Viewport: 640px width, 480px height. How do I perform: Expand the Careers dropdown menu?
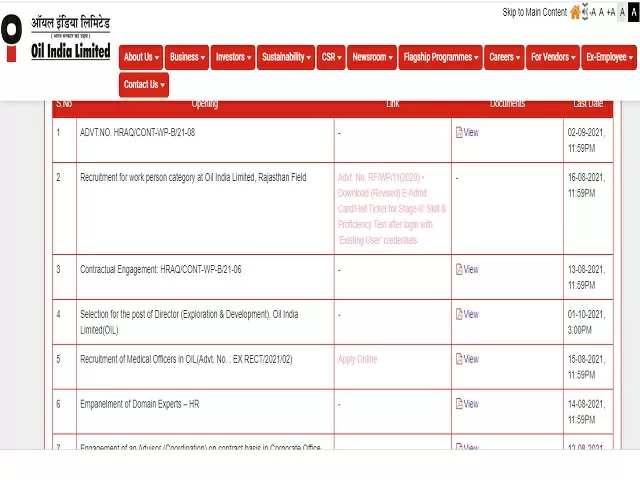tap(504, 57)
